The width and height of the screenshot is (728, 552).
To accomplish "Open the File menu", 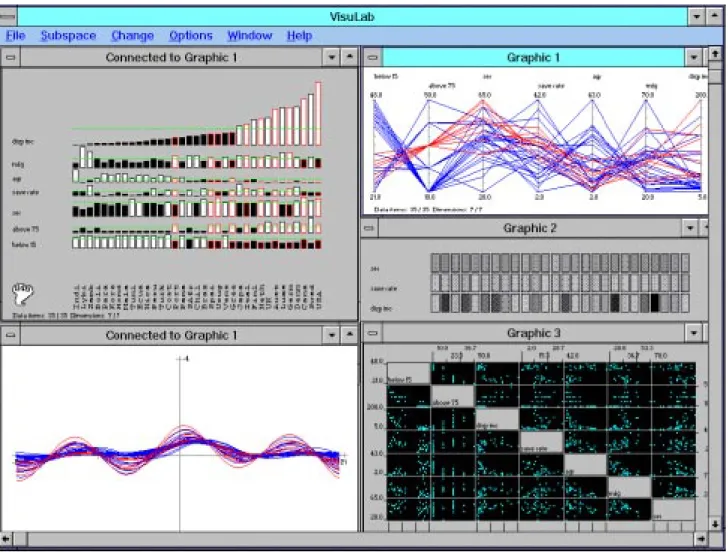I will pyautogui.click(x=16, y=36).
